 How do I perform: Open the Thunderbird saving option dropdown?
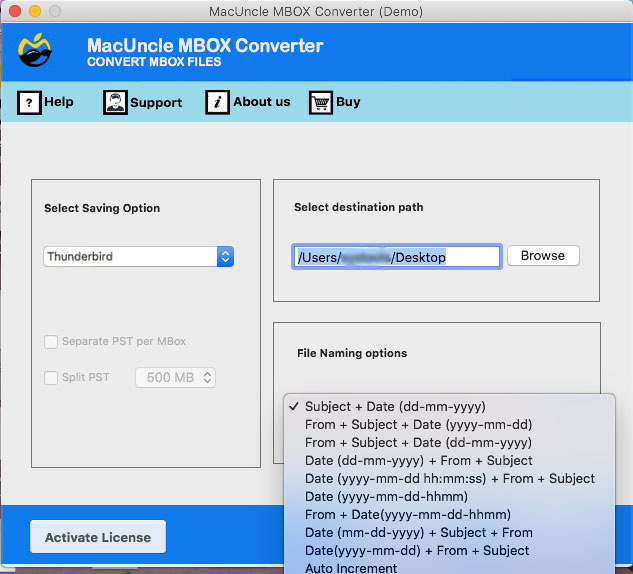pyautogui.click(x=138, y=256)
